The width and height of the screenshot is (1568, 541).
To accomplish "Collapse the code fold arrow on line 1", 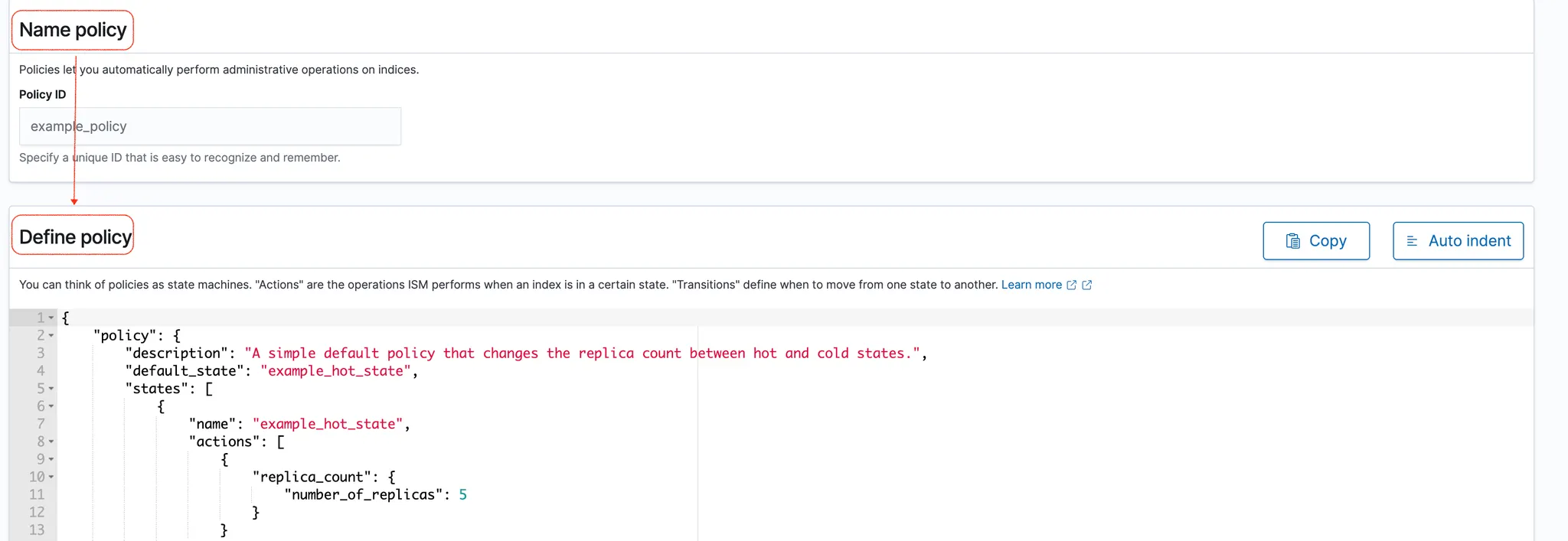I will pyautogui.click(x=51, y=318).
